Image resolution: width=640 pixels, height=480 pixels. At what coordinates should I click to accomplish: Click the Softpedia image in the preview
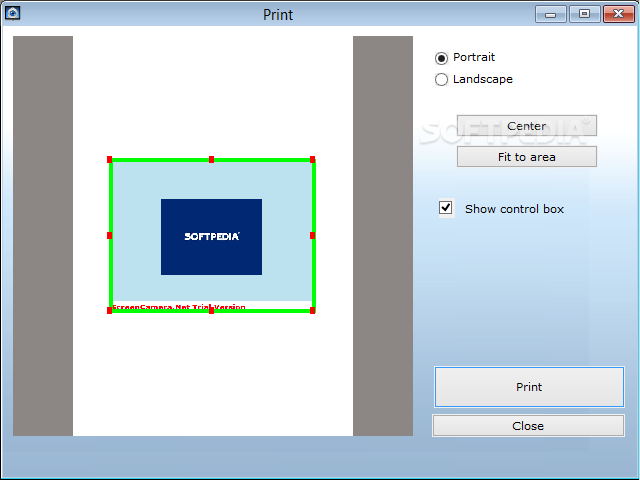click(211, 237)
